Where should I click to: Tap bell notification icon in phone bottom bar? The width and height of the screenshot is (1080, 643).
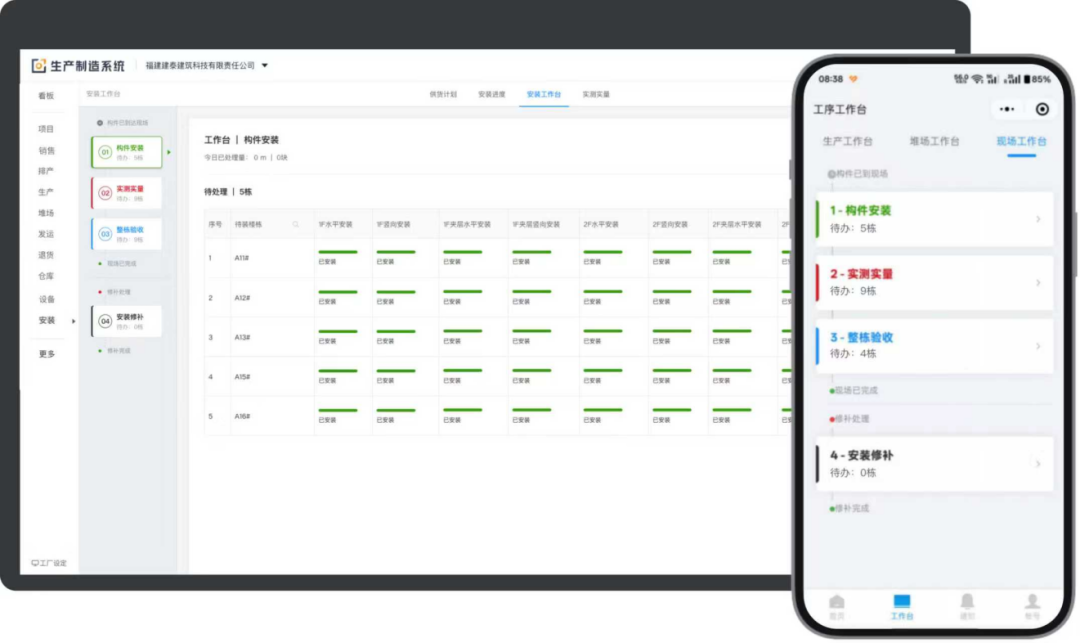coord(967,602)
